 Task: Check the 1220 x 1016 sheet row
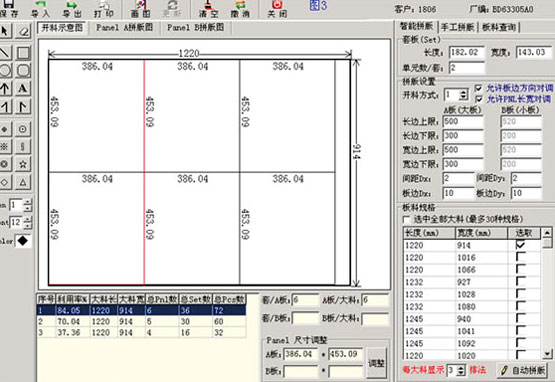coord(521,256)
